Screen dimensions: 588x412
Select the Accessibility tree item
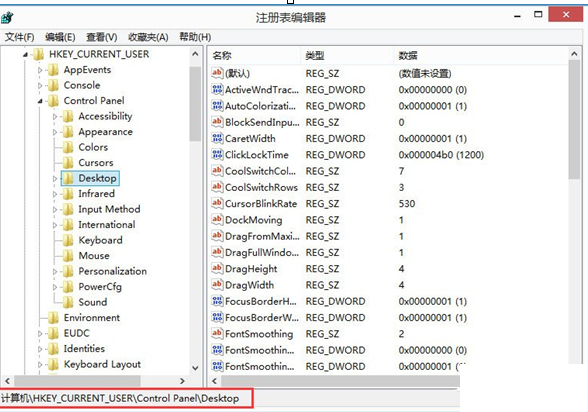[x=105, y=116]
